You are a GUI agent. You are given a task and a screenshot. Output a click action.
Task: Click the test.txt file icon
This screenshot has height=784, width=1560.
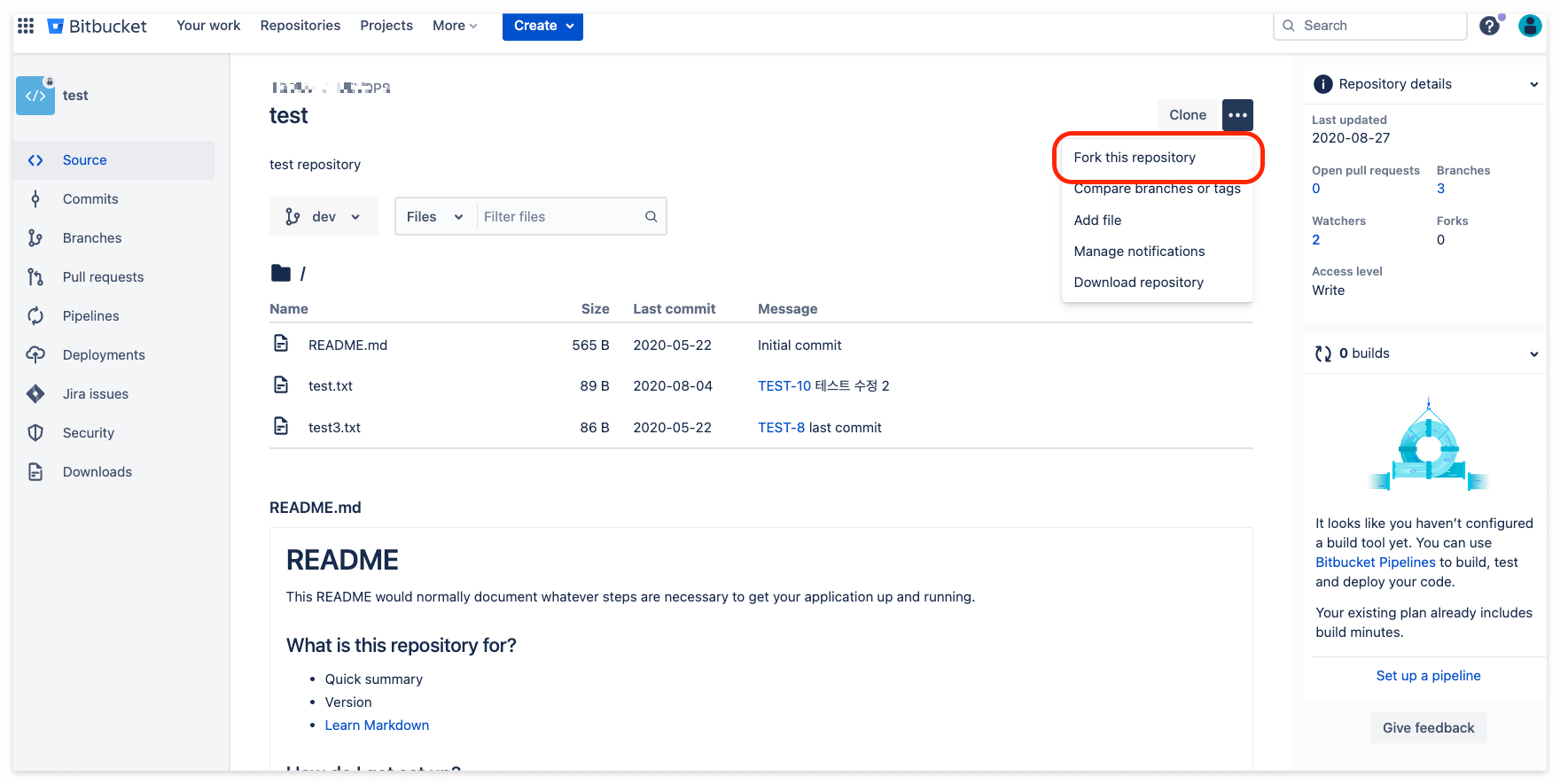[x=281, y=384]
